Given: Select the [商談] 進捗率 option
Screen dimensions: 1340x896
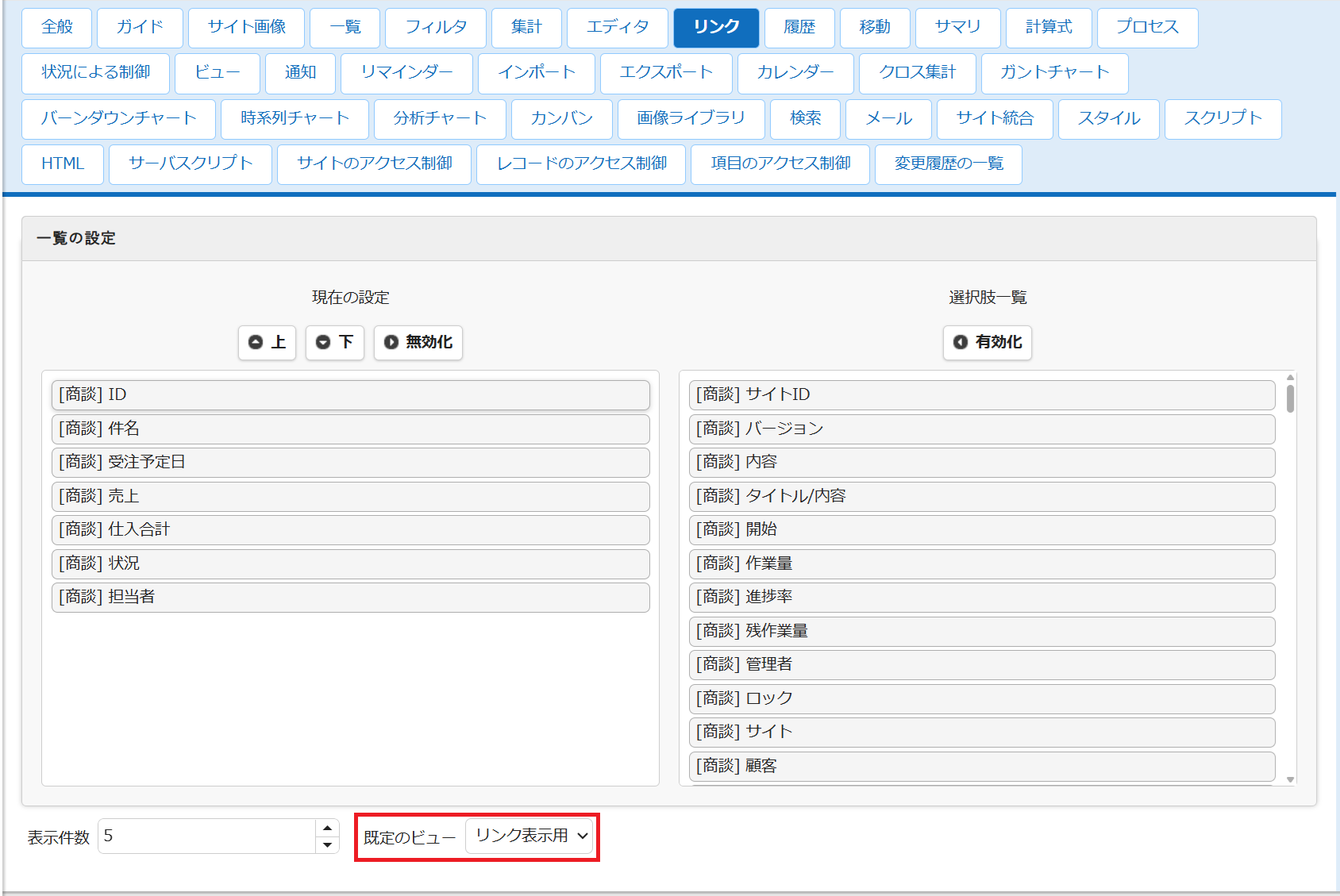Looking at the screenshot, I should click(x=982, y=597).
